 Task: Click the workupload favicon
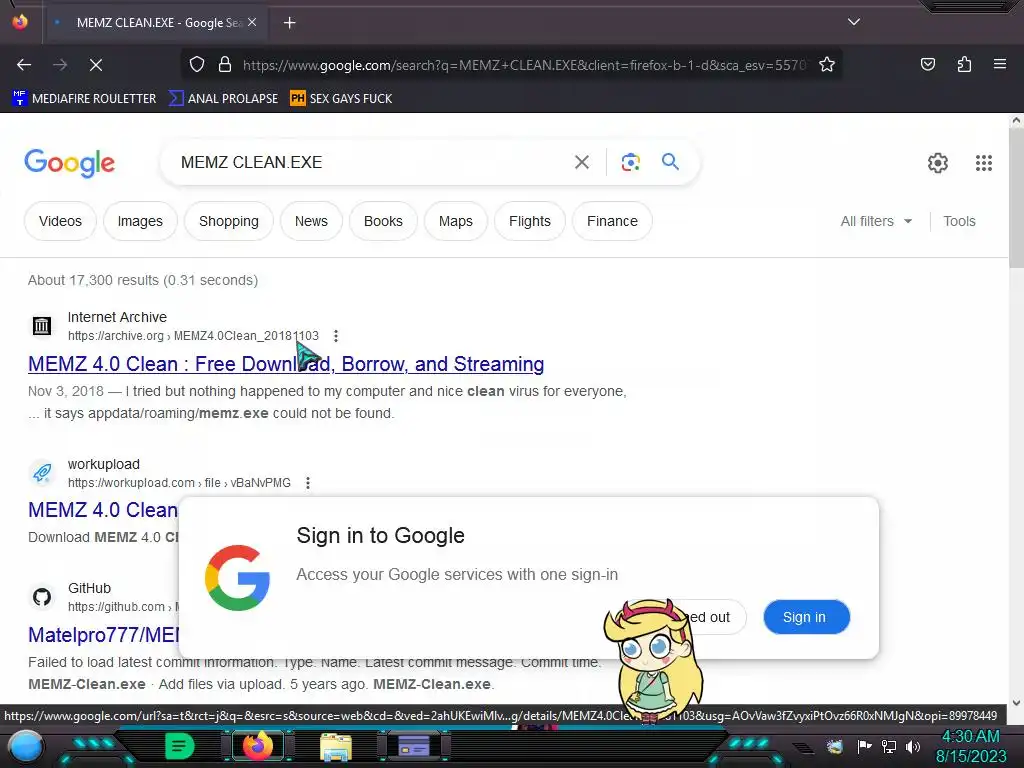[x=42, y=472]
